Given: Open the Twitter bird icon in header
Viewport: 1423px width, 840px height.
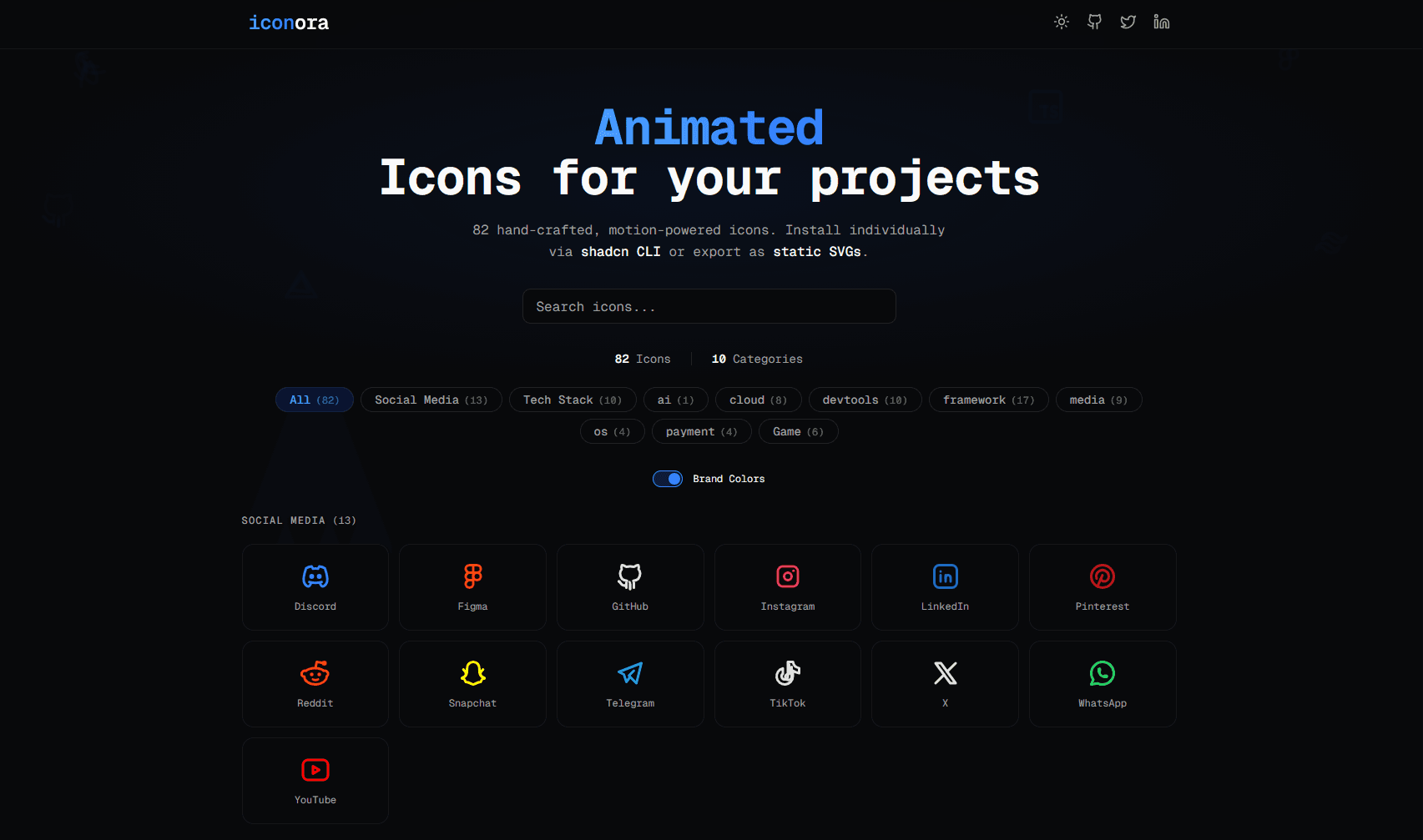Looking at the screenshot, I should tap(1128, 23).
